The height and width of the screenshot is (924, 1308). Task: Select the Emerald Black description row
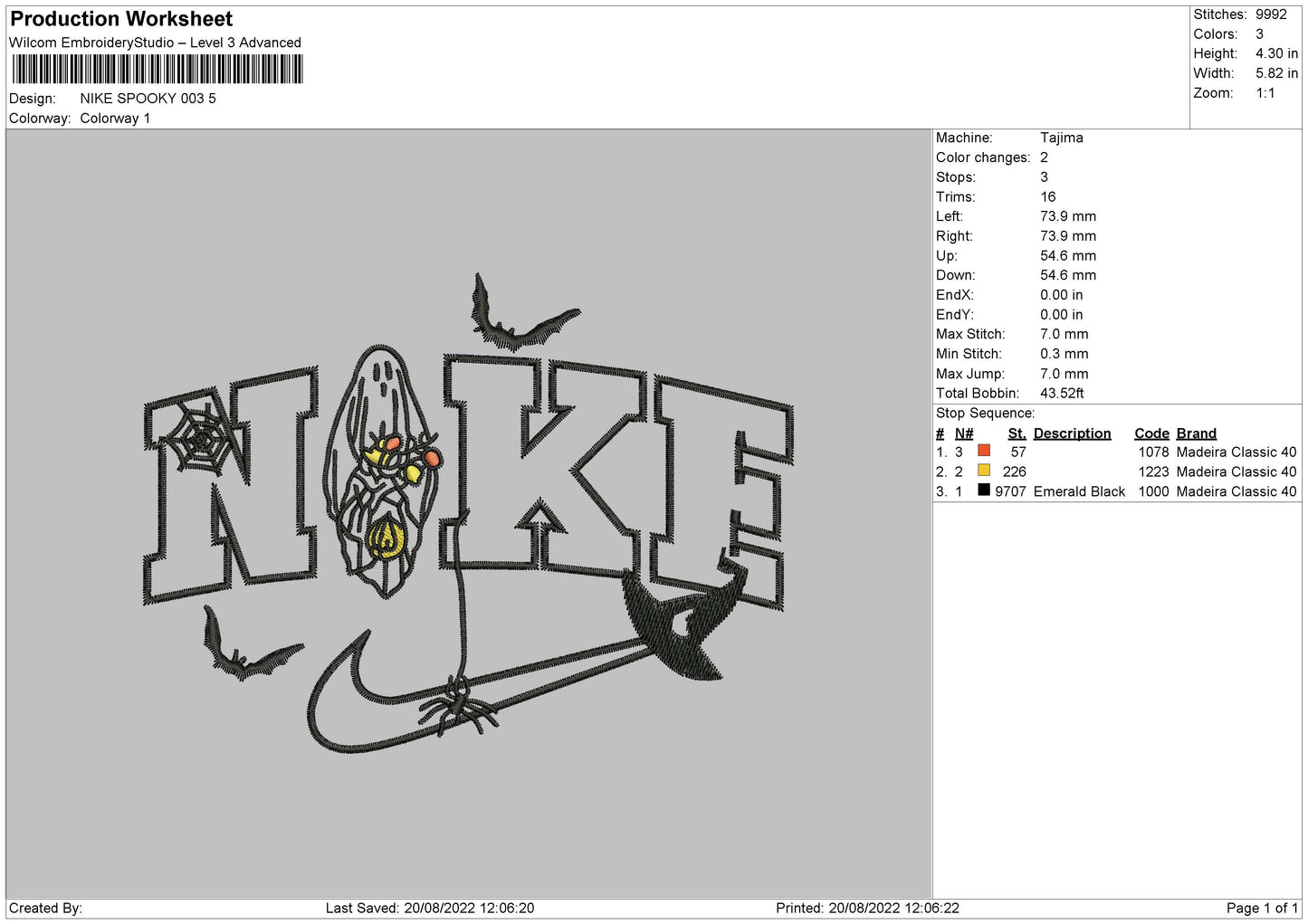[1079, 491]
